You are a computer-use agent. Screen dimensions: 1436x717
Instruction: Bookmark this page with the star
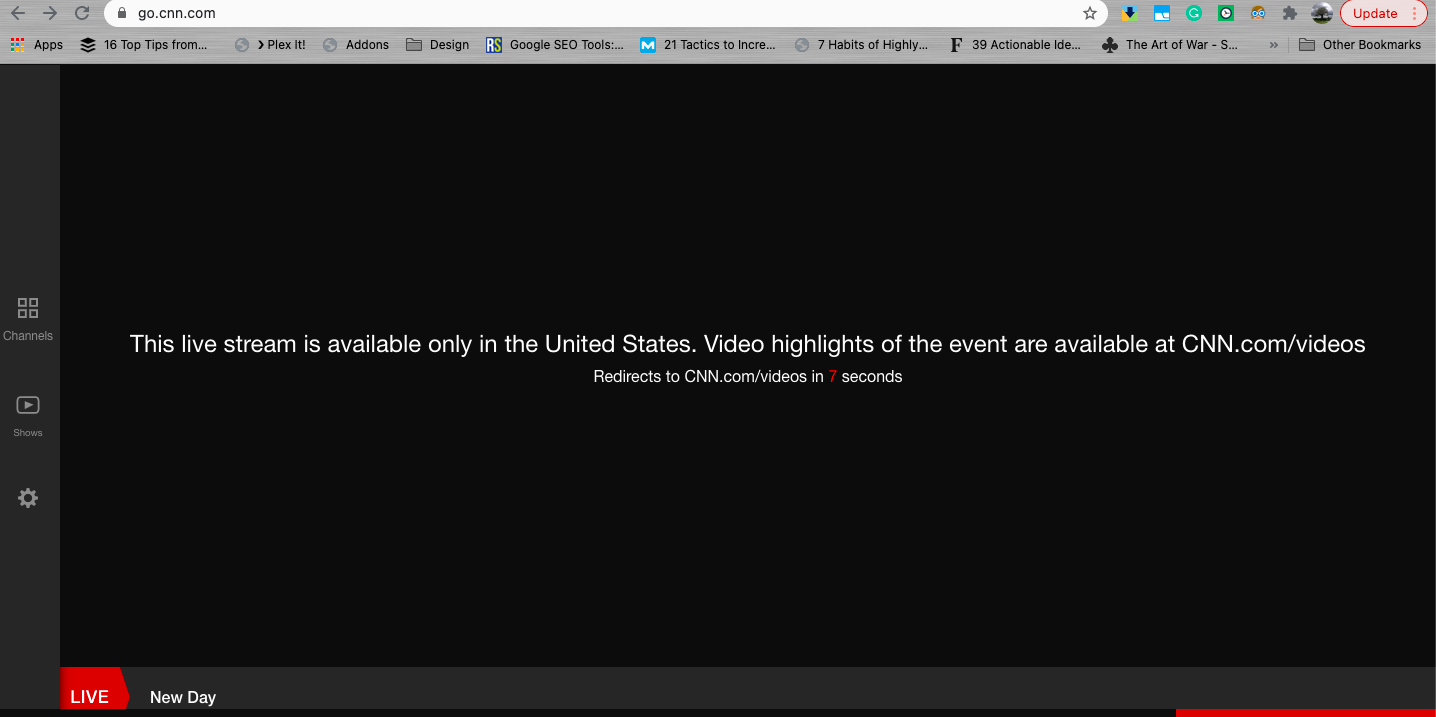(x=1090, y=13)
